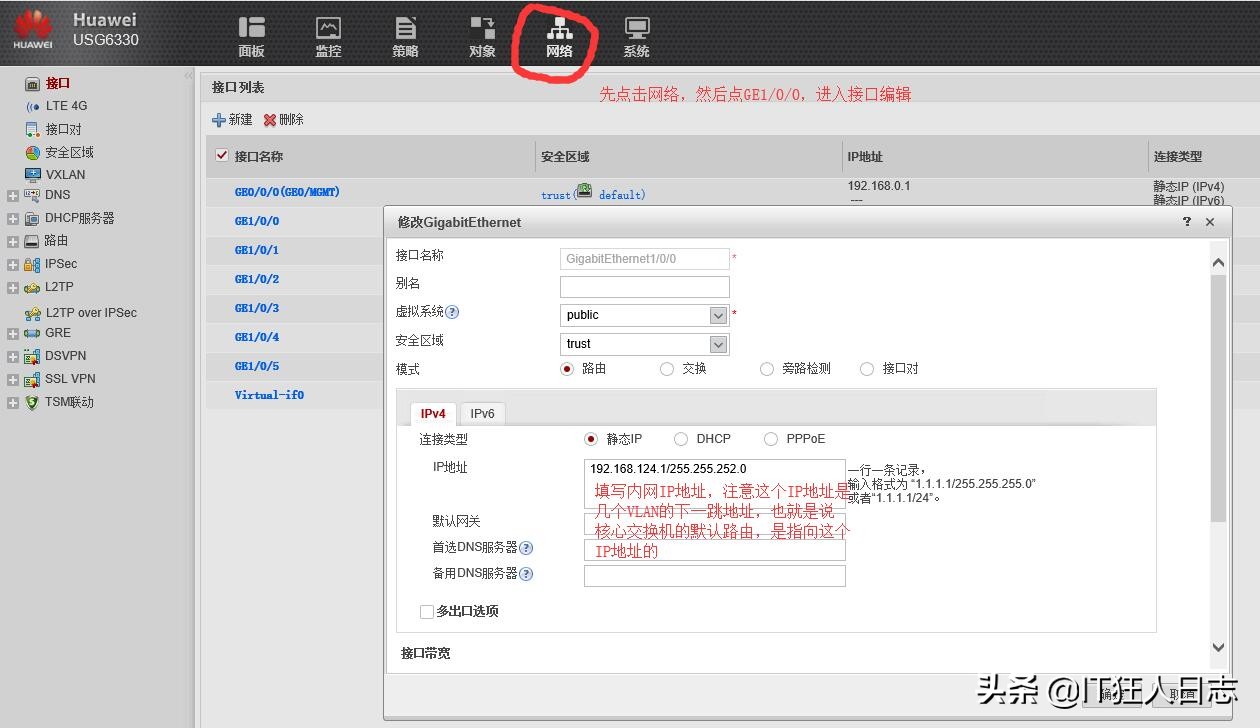
Task: Open the 监控 monitoring section
Action: click(x=328, y=36)
